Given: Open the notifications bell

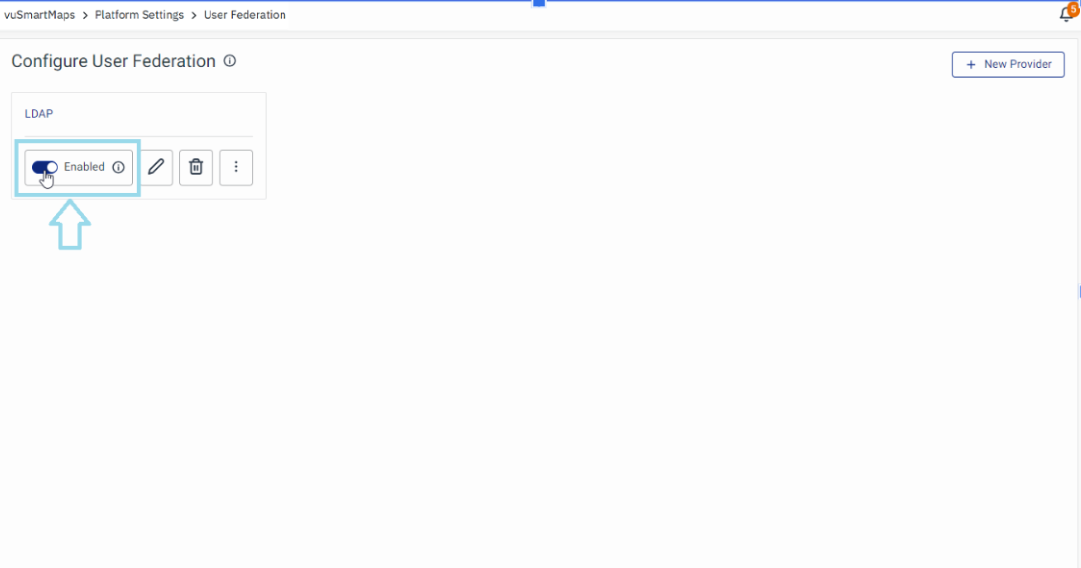Looking at the screenshot, I should click(1065, 15).
